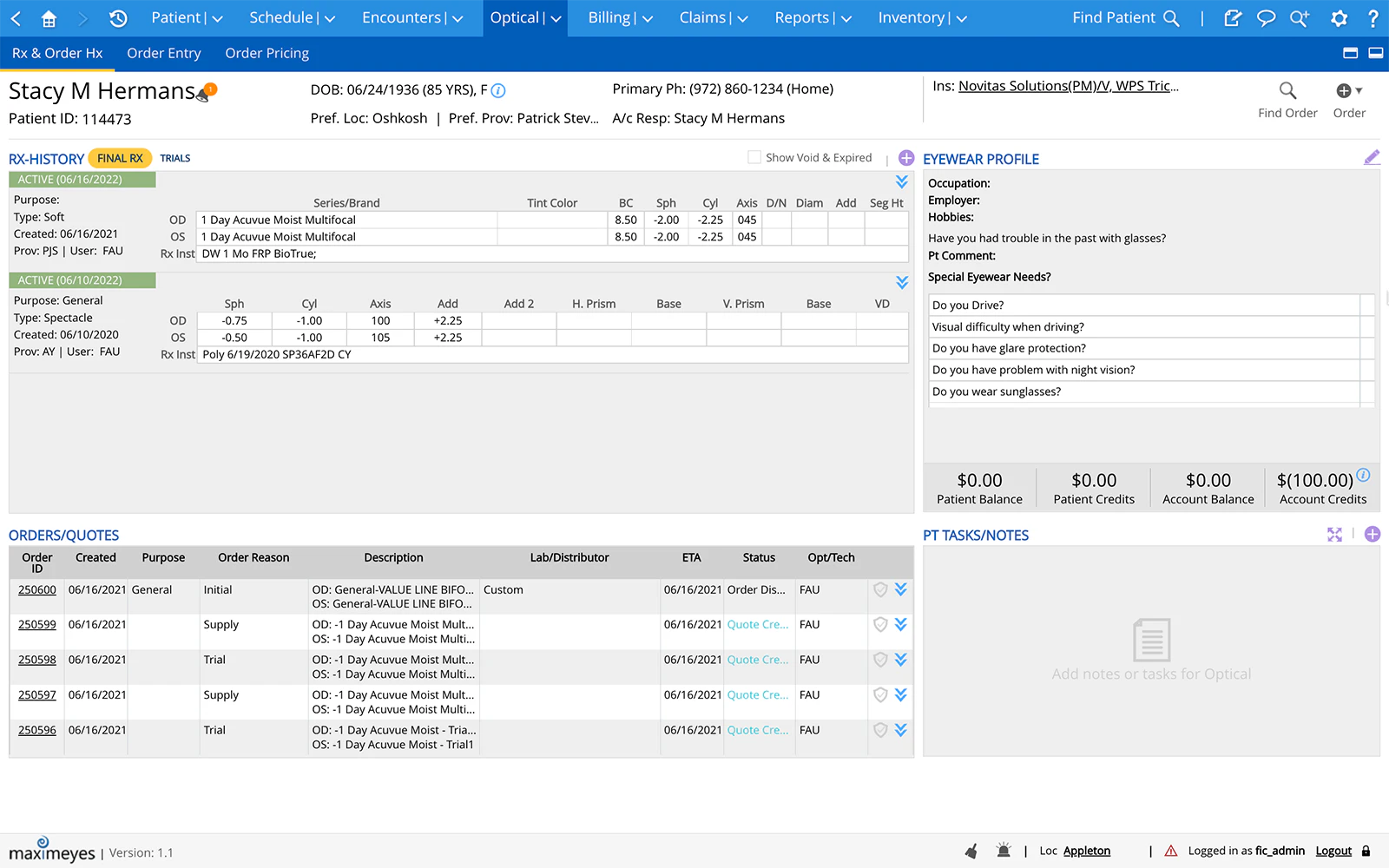
Task: Click the Account Credits info icon showing $(100.00)
Action: (1363, 476)
